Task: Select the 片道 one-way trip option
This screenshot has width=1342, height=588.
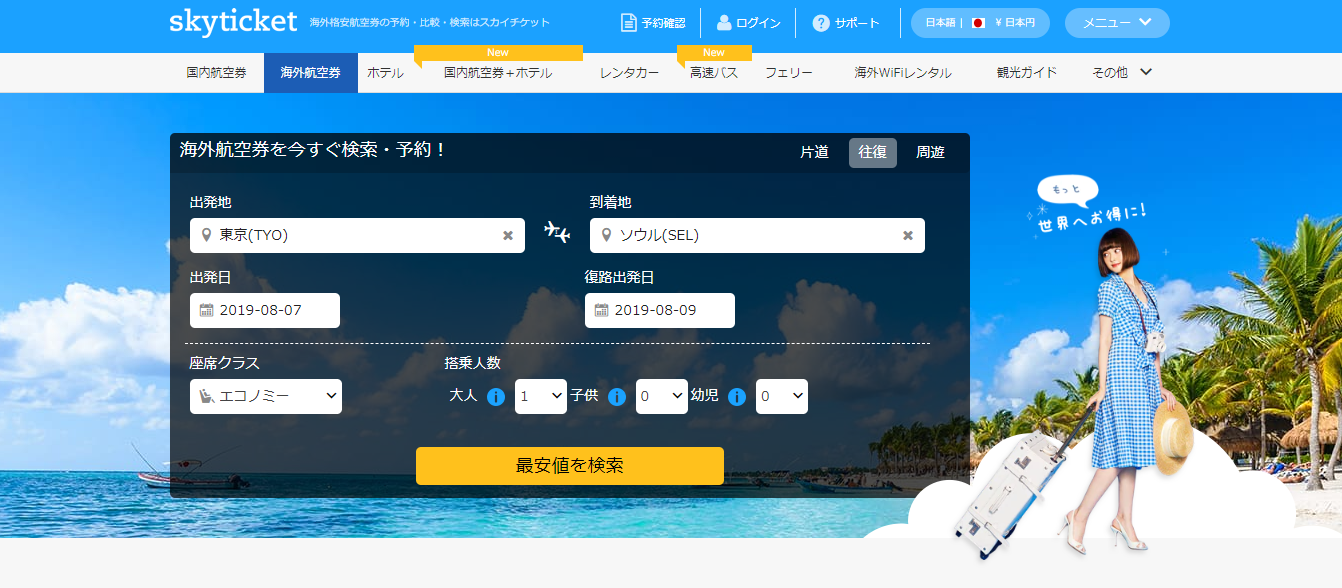Action: (x=814, y=153)
